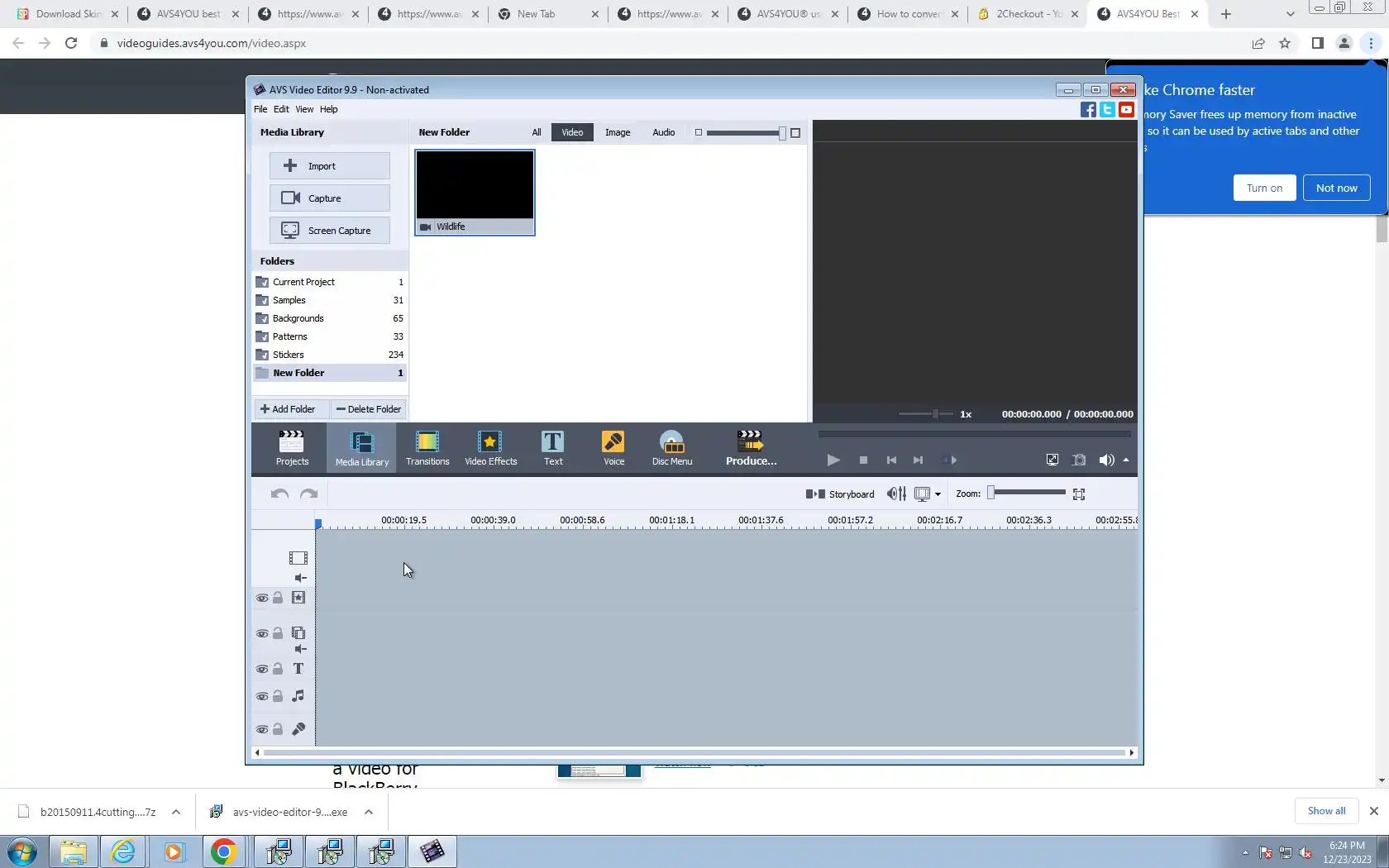This screenshot has height=868, width=1389.
Task: Lock the text track
Action: coord(278,669)
